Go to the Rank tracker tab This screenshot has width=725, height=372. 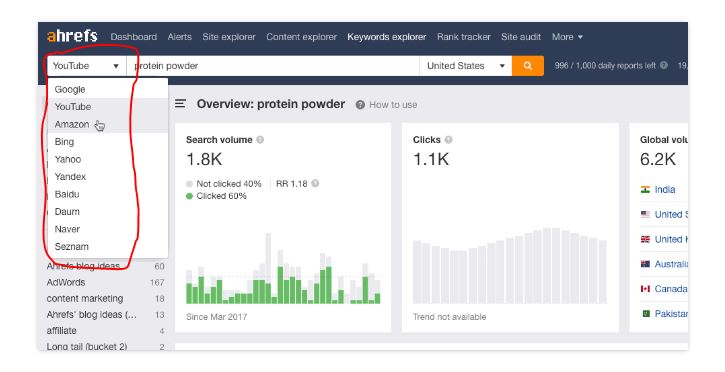pos(464,37)
